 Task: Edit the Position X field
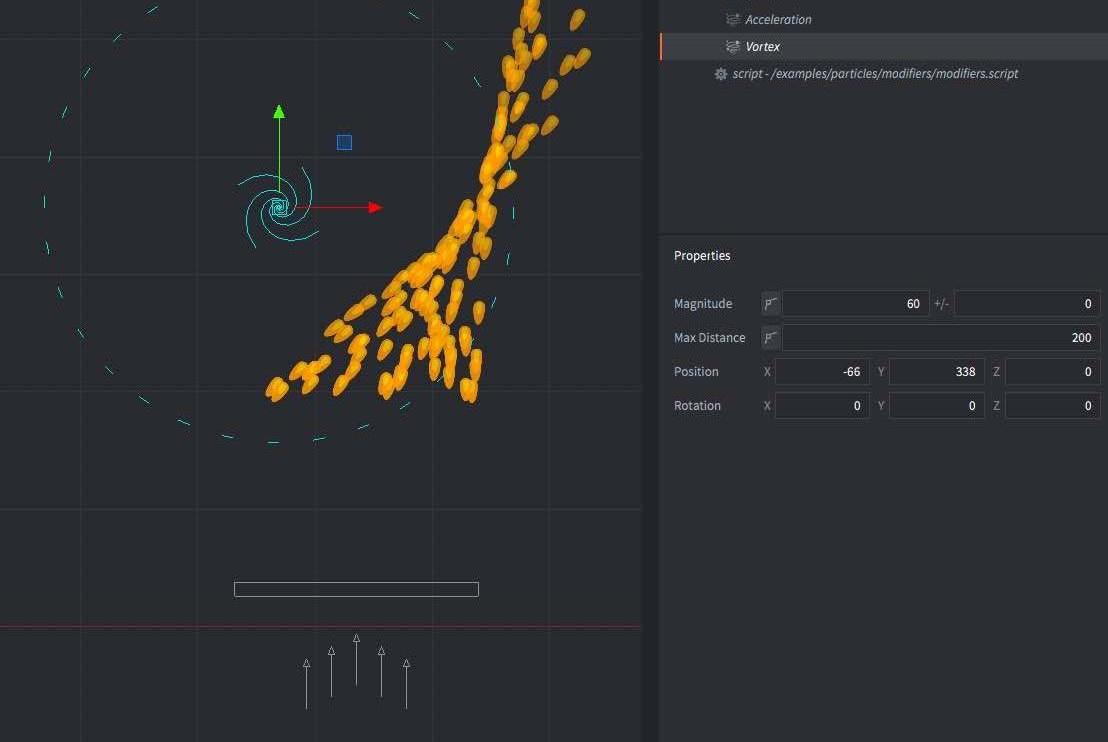coord(822,372)
